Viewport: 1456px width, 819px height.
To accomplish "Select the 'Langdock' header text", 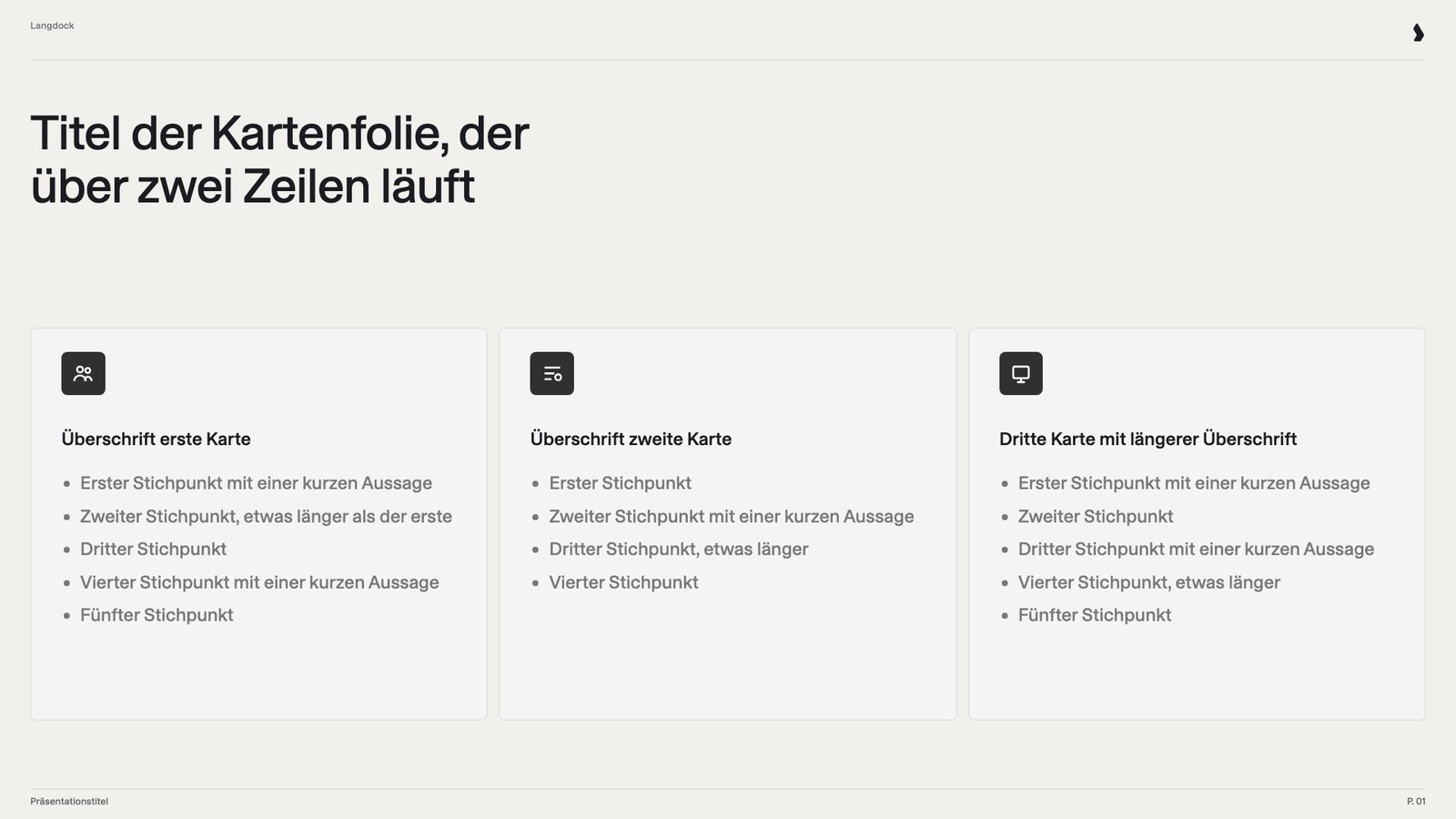I will (52, 25).
